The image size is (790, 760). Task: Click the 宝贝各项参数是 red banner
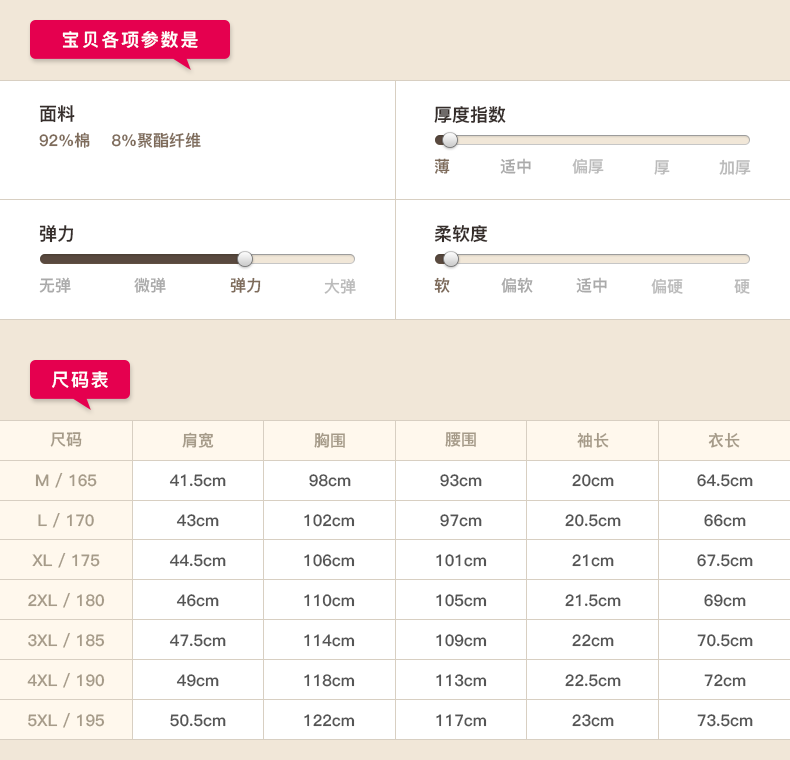coord(130,40)
